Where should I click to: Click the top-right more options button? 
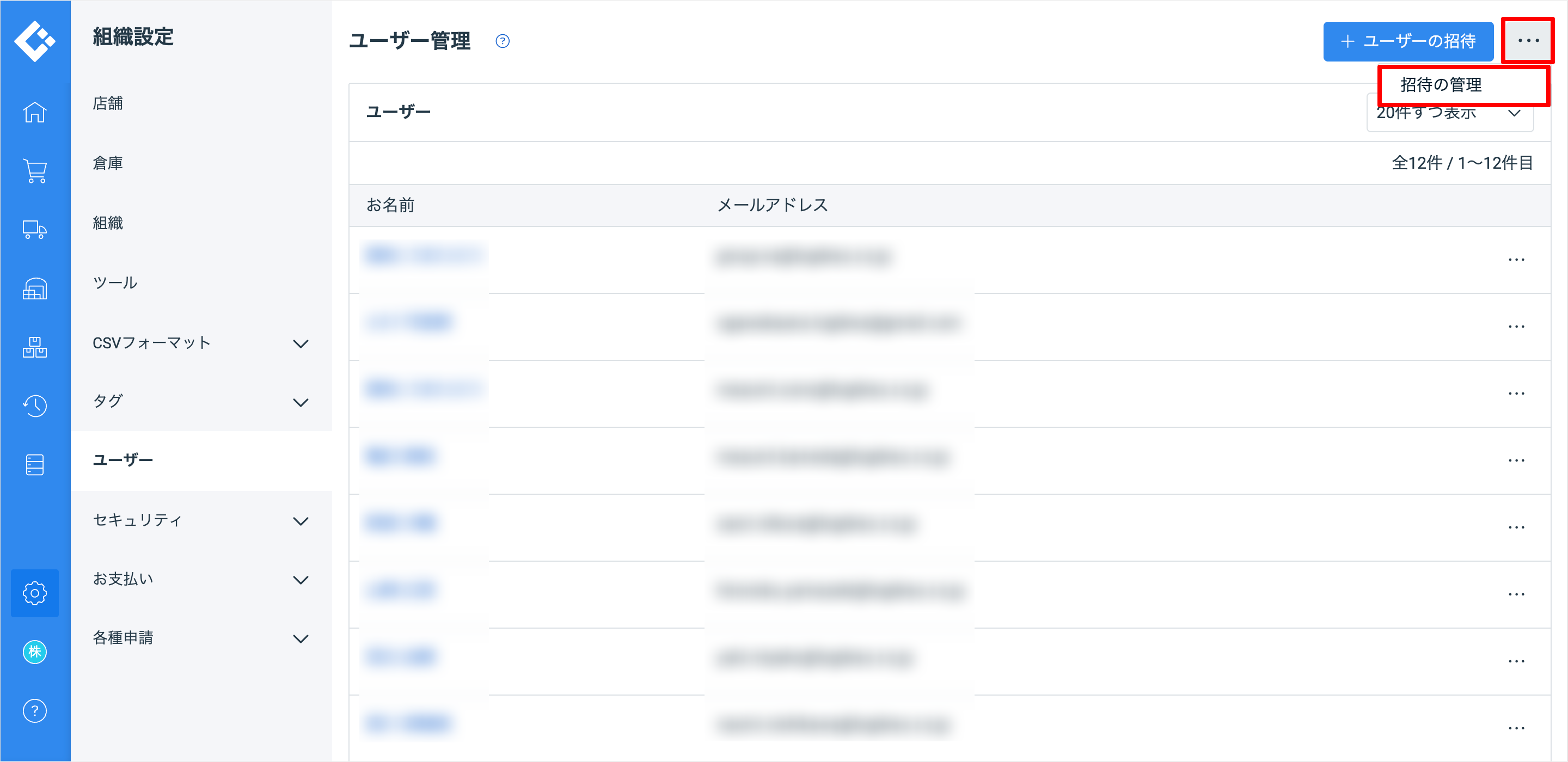pos(1528,41)
